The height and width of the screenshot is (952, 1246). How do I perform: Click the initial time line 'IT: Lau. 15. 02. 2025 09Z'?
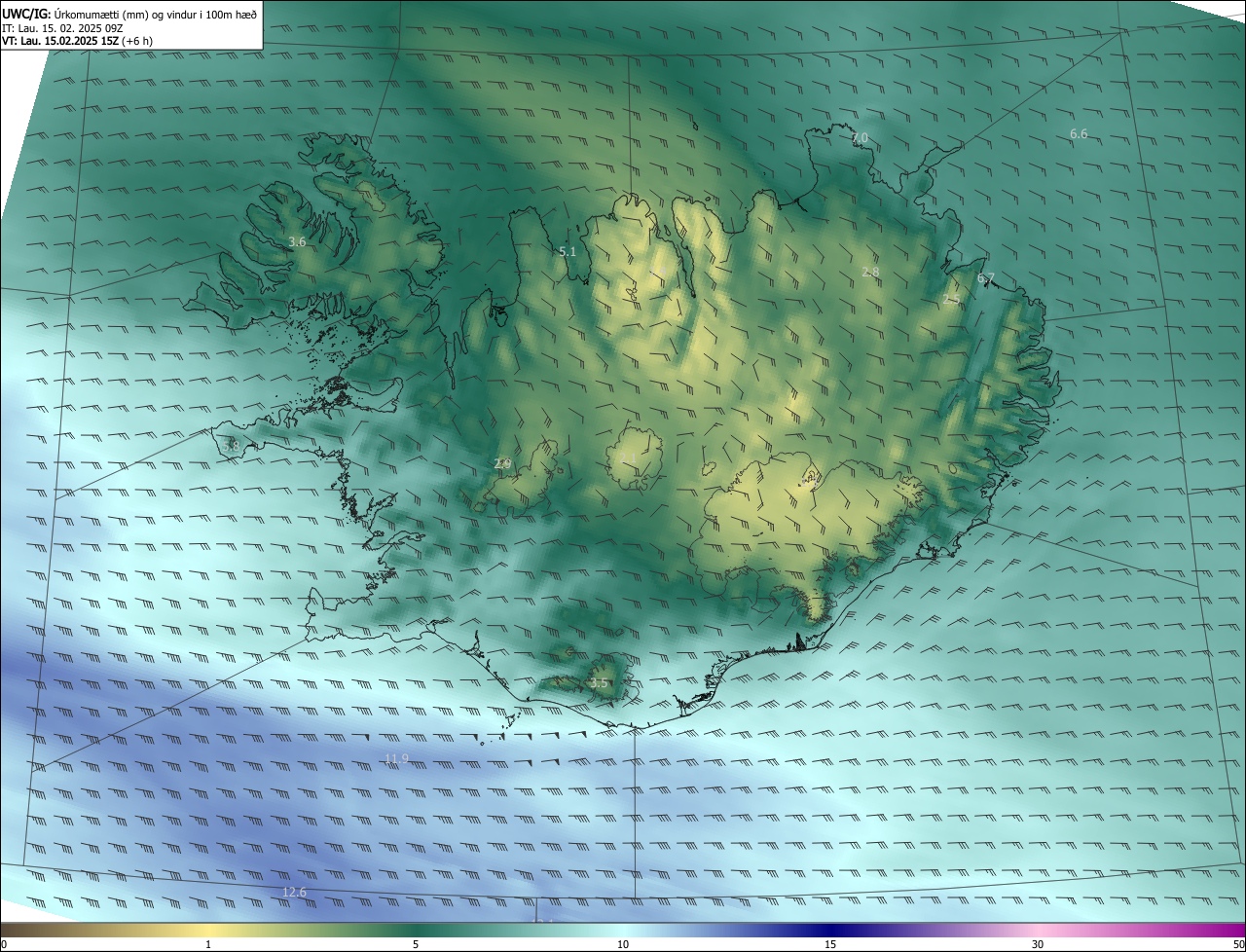pos(62,28)
